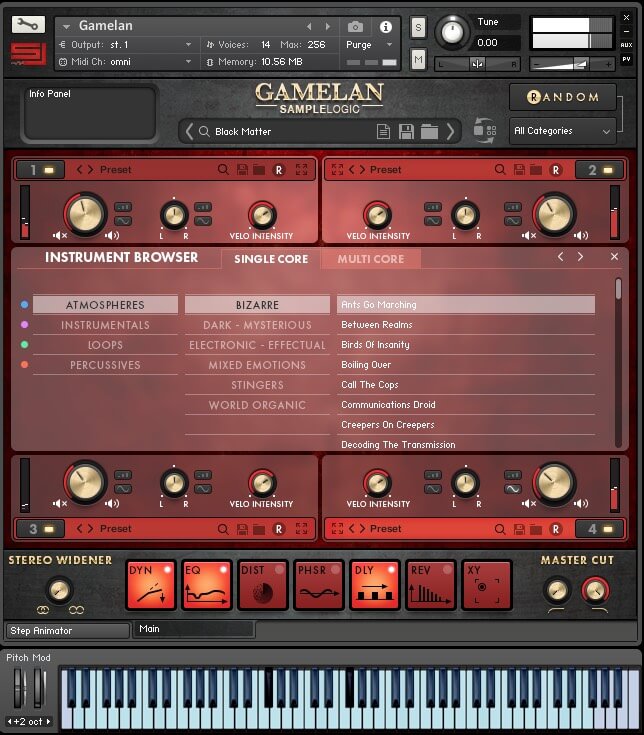Click the instrument list scrollbar

(618, 288)
